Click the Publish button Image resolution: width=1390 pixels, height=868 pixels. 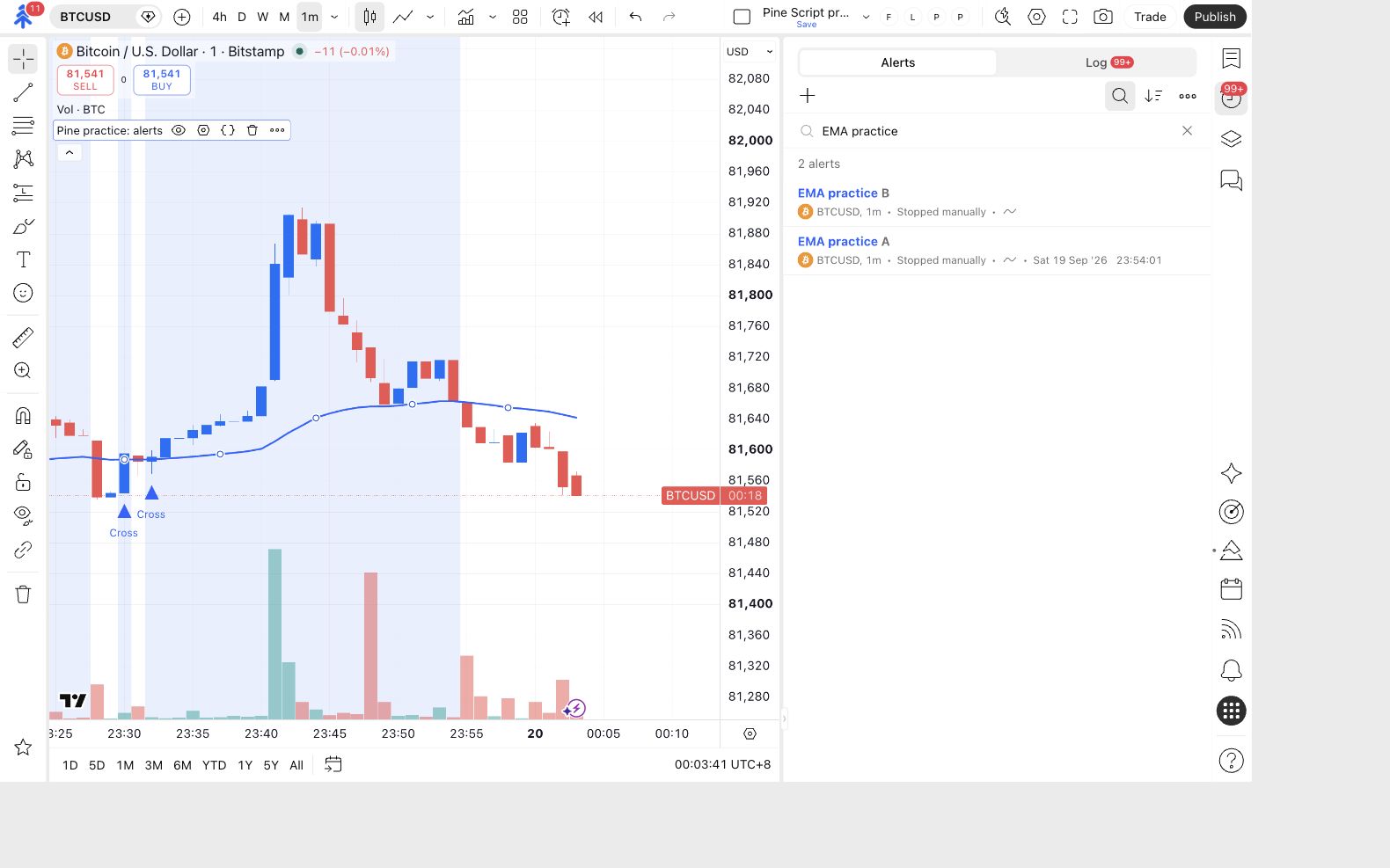tap(1215, 17)
